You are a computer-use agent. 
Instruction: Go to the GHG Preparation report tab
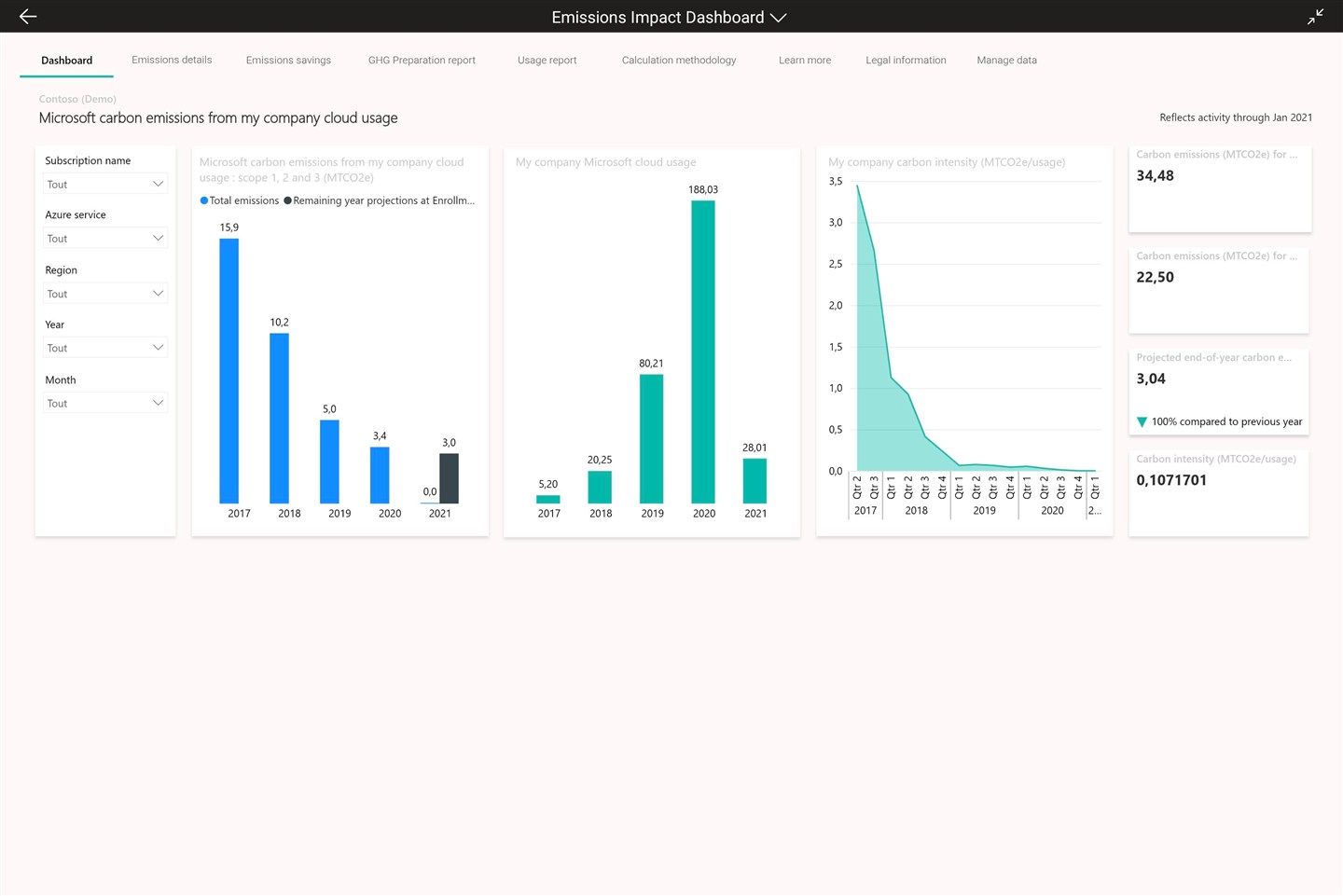422,61
